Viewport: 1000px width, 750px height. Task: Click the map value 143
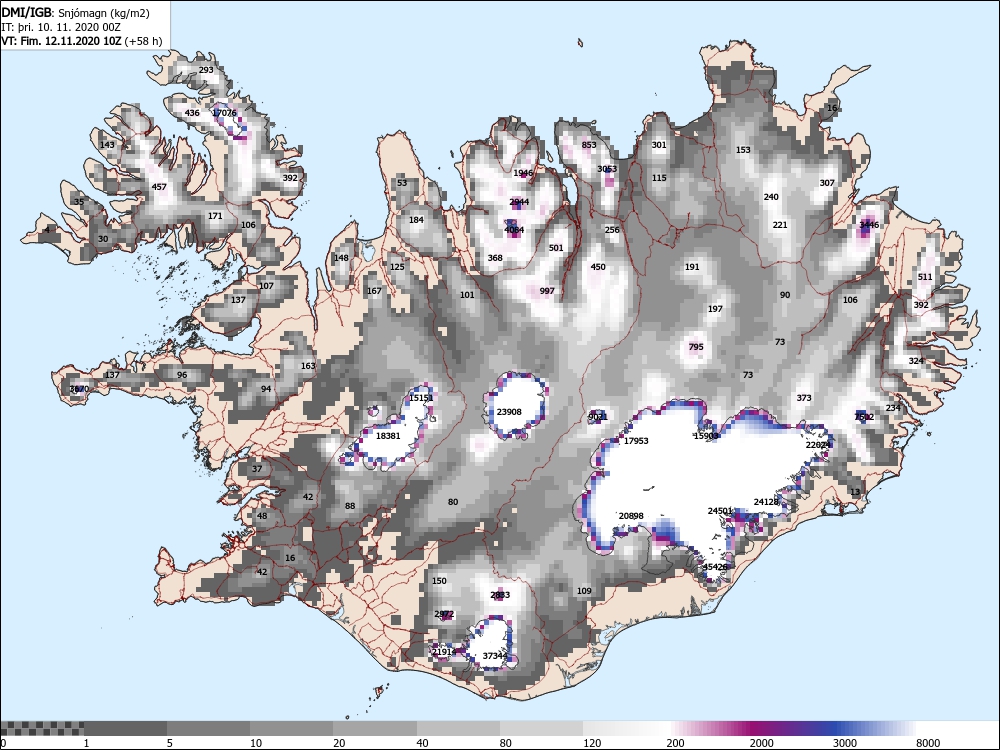107,145
